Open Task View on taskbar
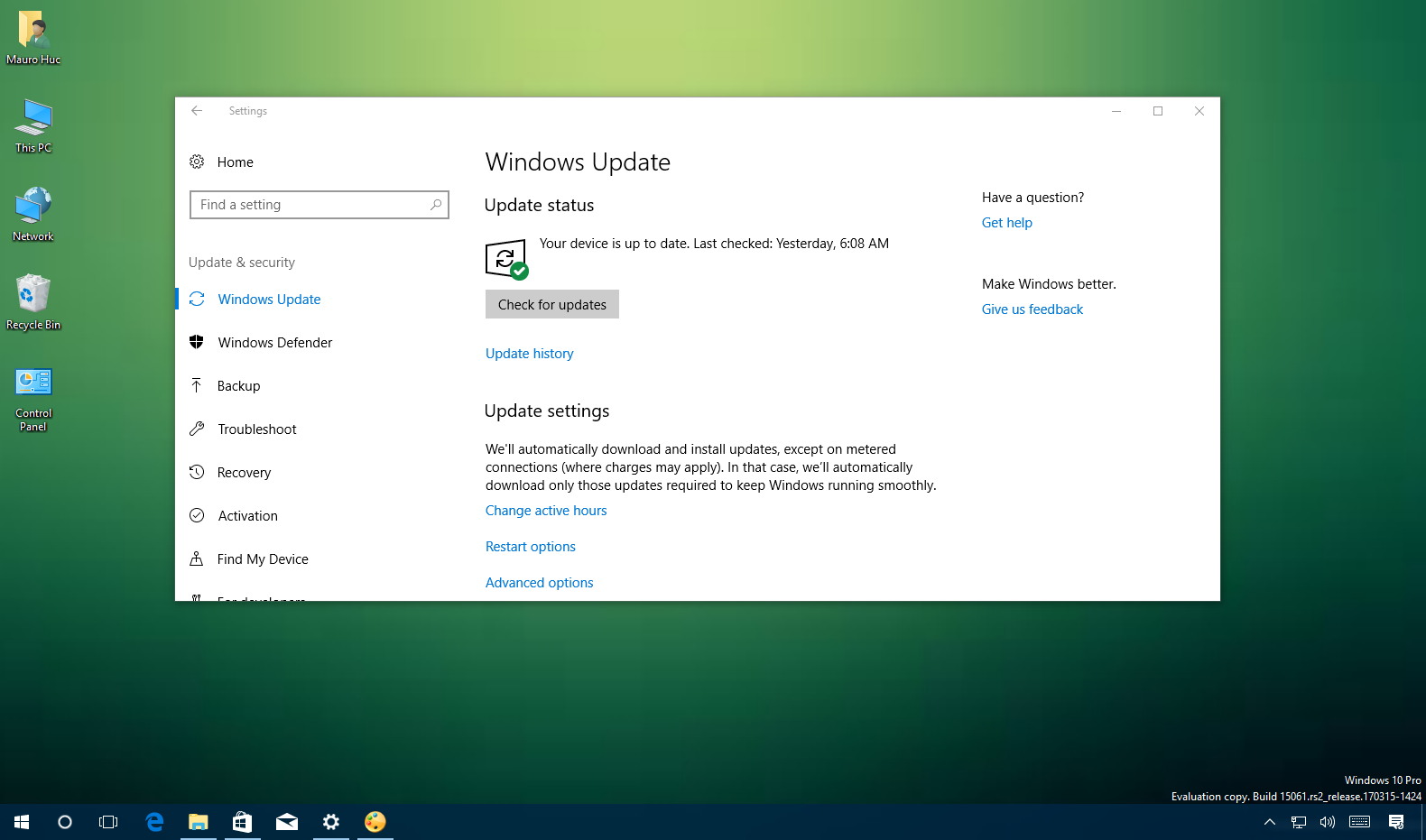This screenshot has height=840, width=1426. [108, 822]
